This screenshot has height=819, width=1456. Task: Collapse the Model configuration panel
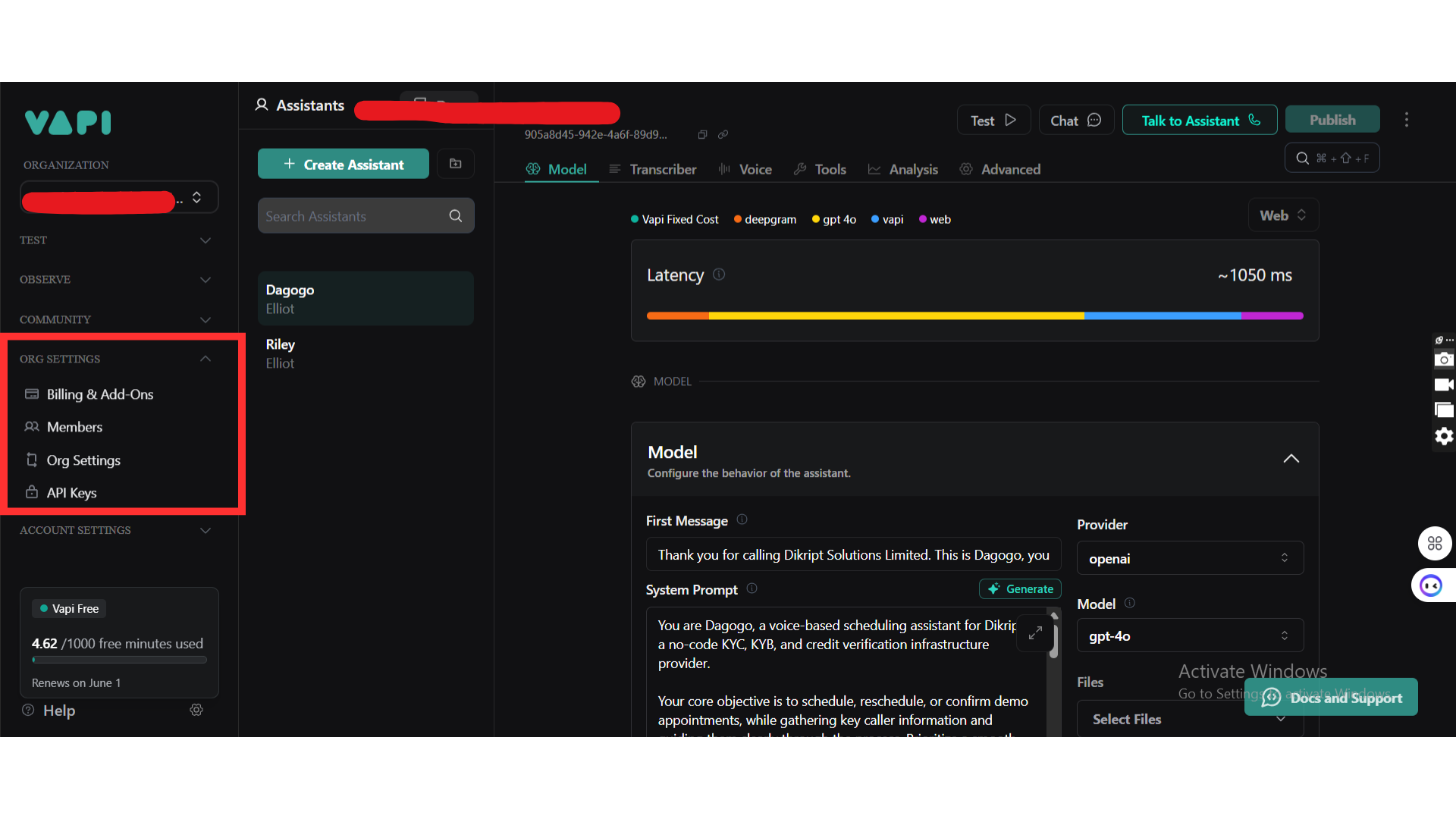[x=1291, y=459]
